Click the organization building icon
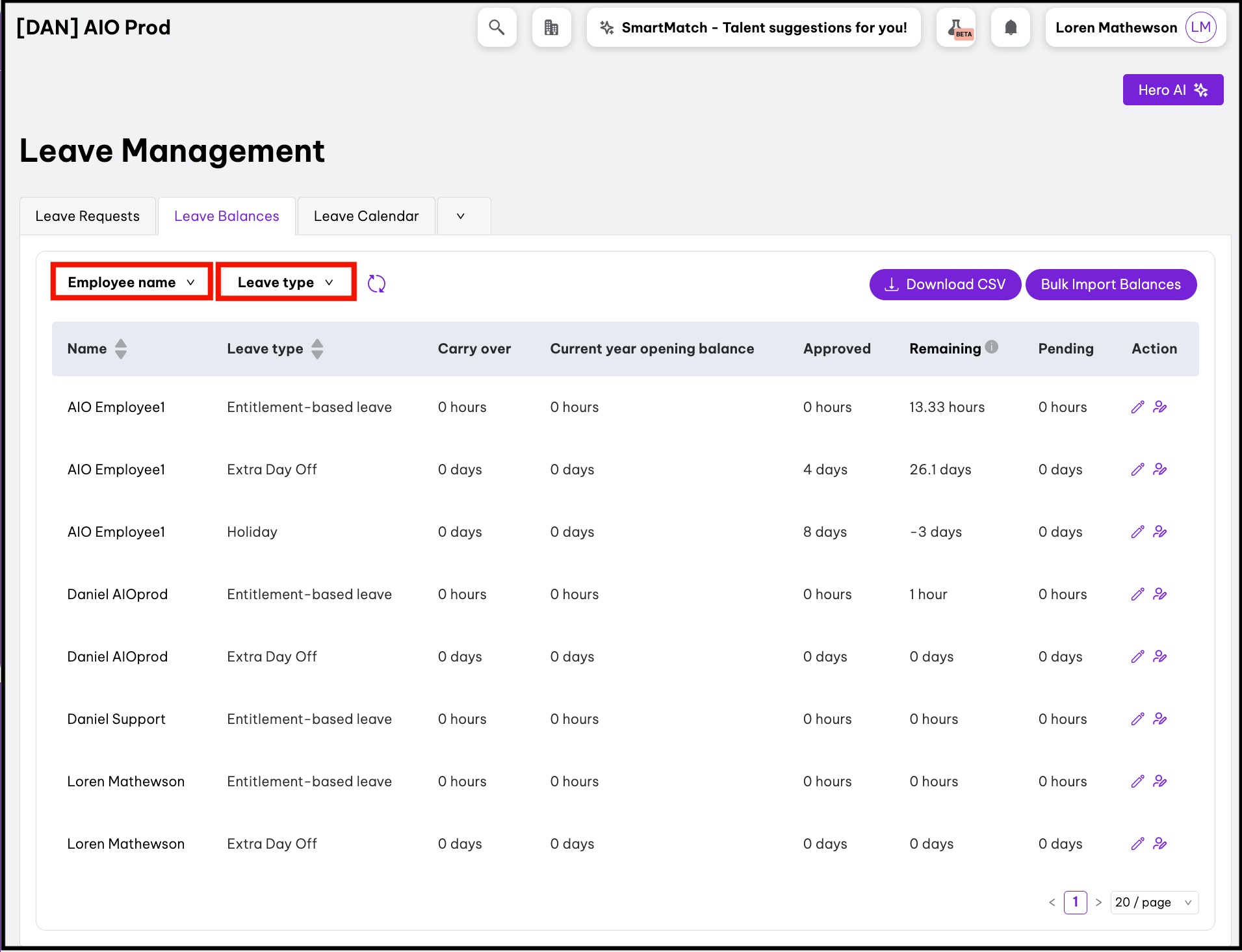This screenshot has width=1242, height=952. 551,27
